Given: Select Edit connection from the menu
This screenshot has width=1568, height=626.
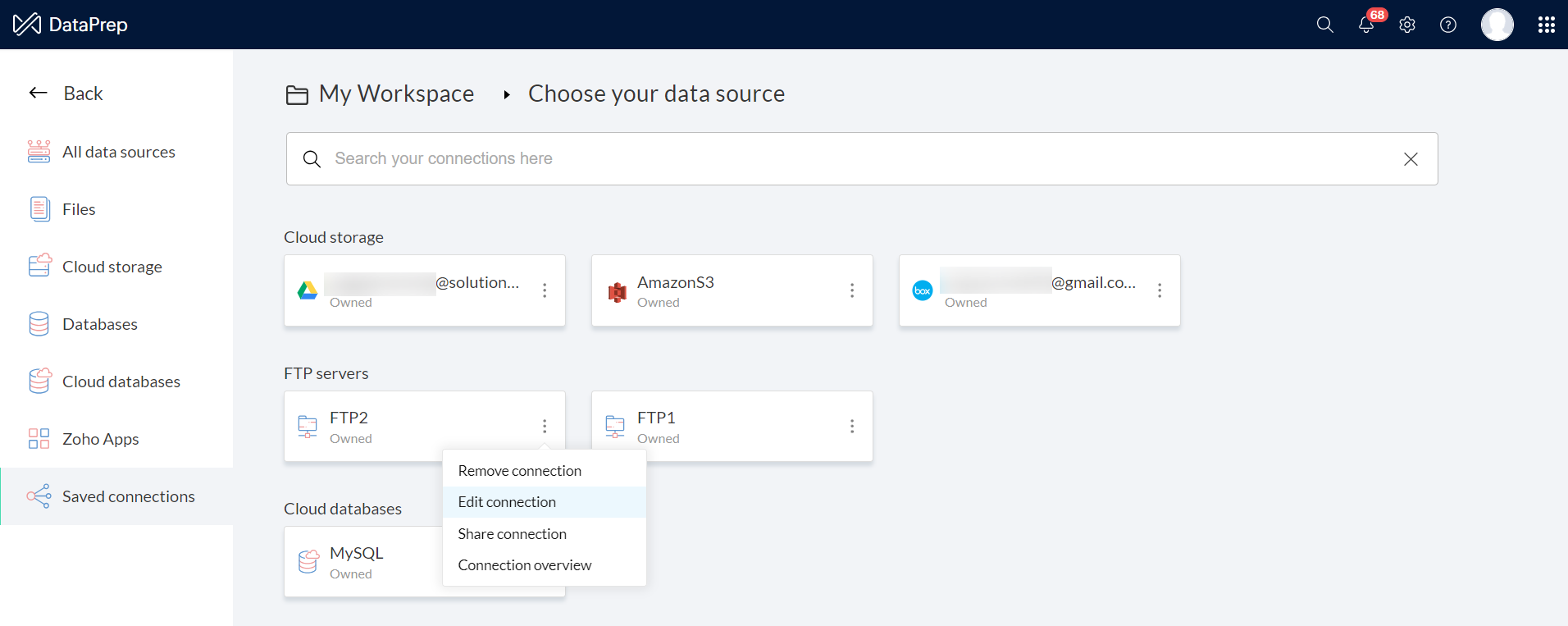Looking at the screenshot, I should [507, 502].
